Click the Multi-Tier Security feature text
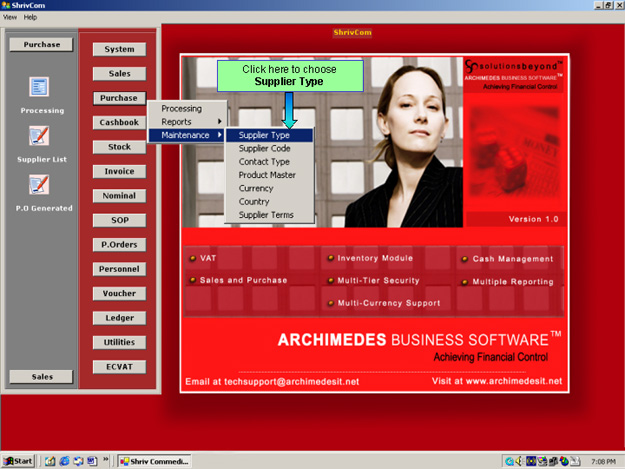This screenshot has width=625, height=469. point(378,281)
